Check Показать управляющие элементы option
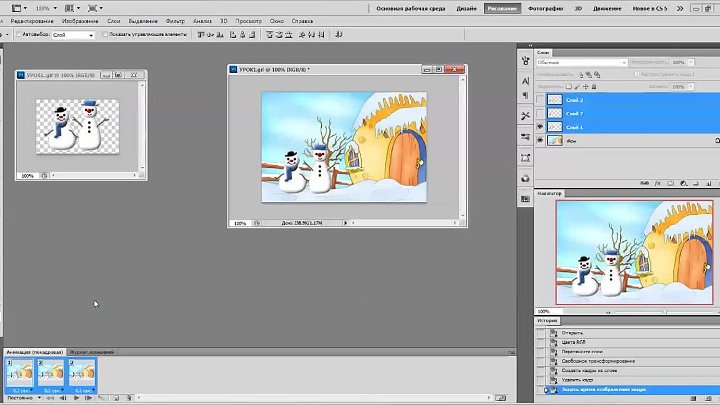 103,34
